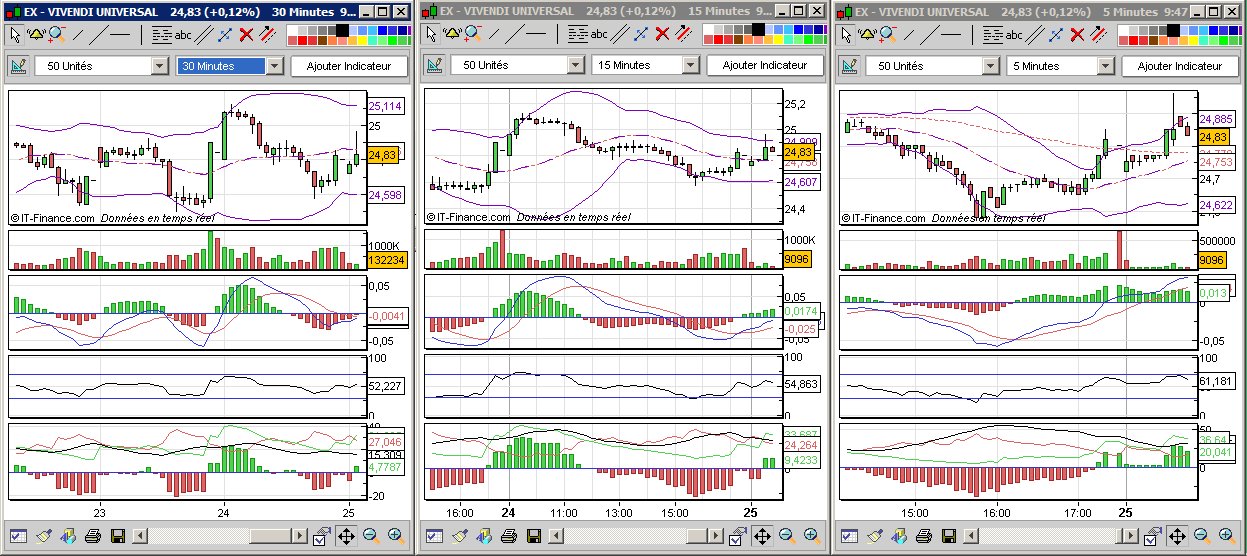Click 'Ajouter Indicateur' in the 15 Minutes window

765,66
